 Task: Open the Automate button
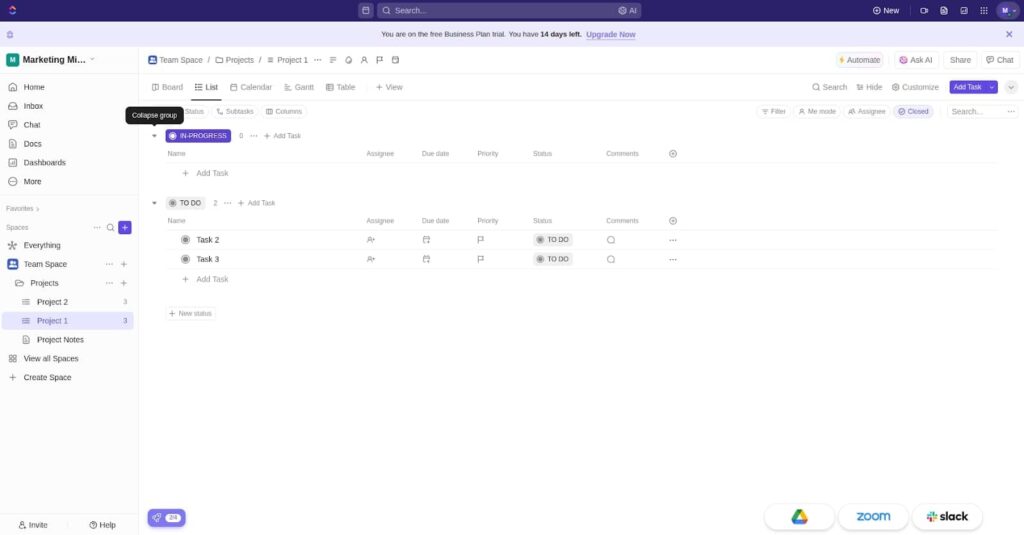tap(859, 60)
